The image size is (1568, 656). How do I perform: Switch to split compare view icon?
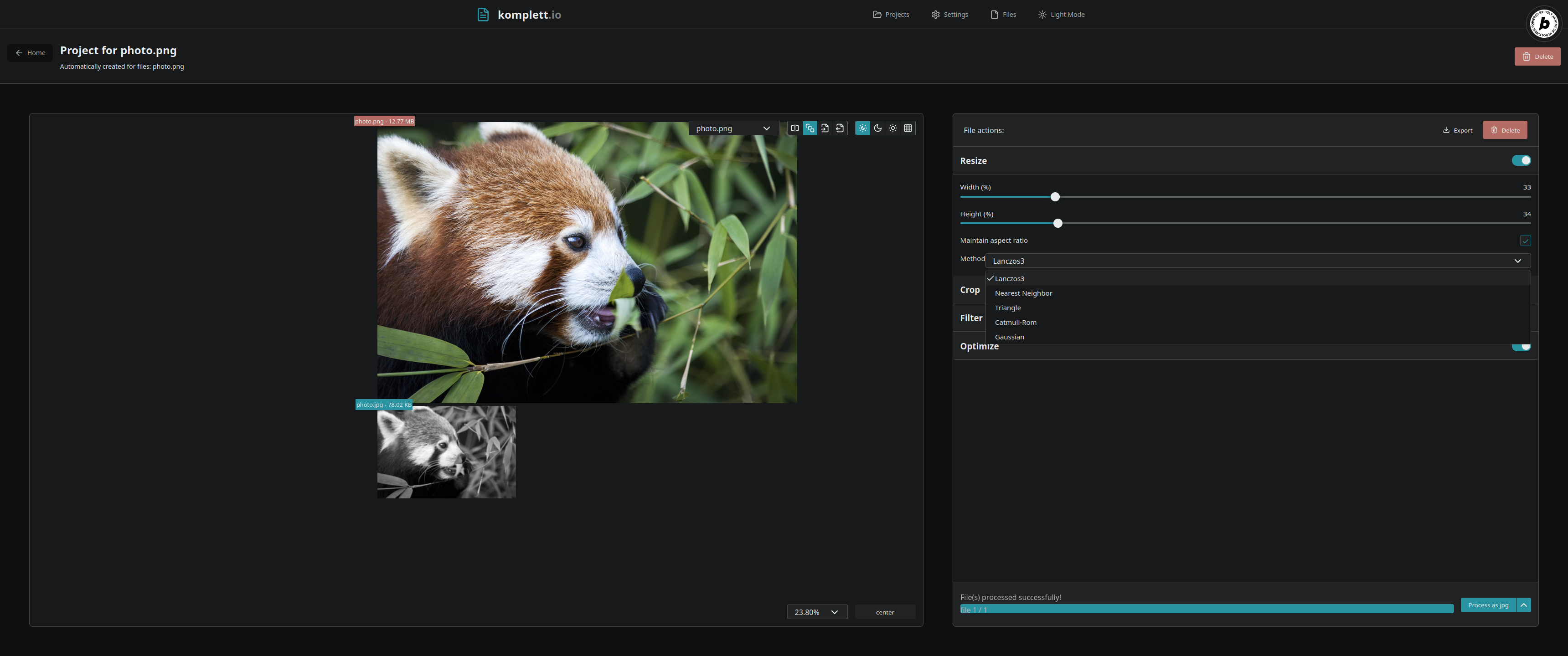click(794, 128)
